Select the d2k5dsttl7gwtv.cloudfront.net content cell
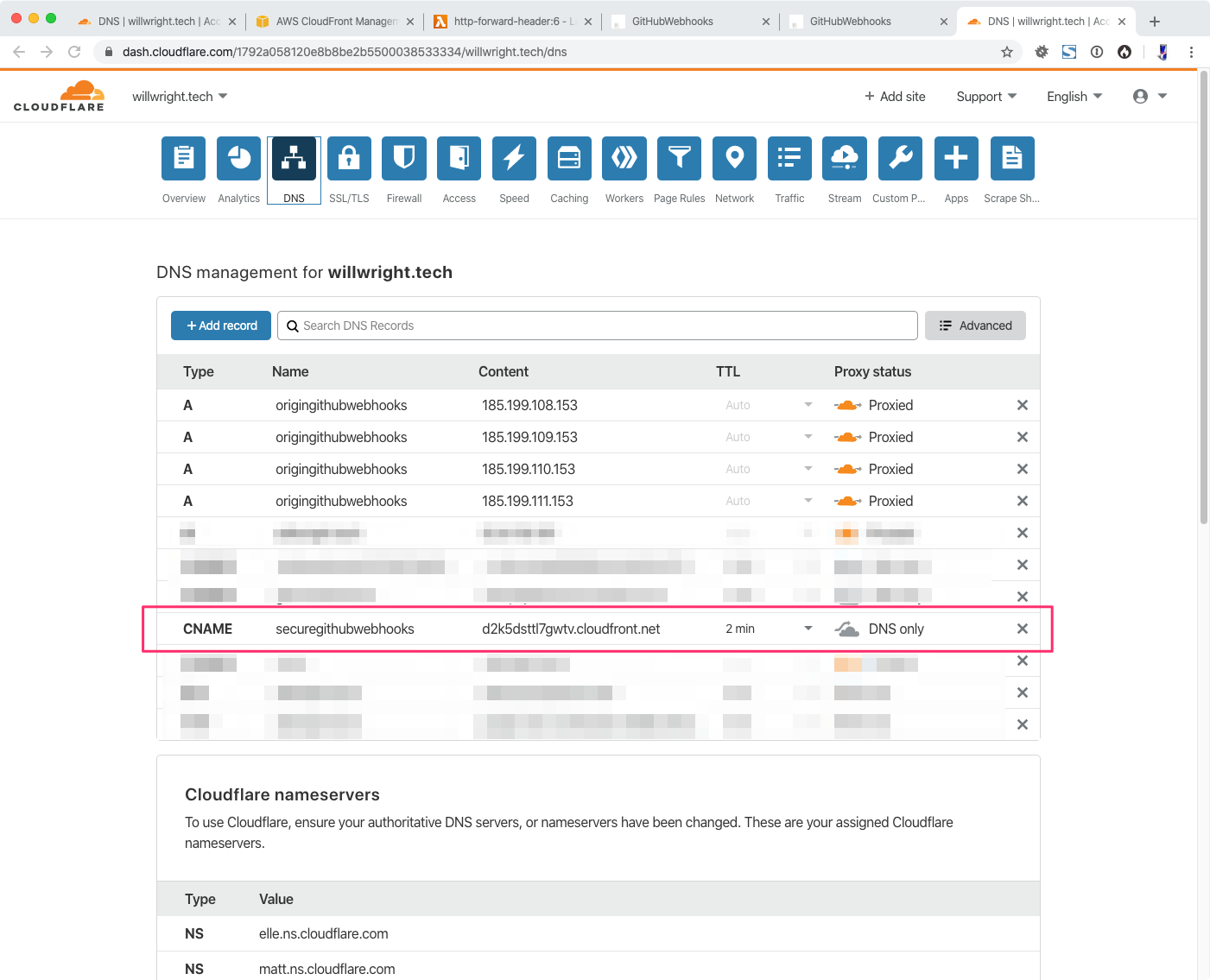 click(x=571, y=629)
